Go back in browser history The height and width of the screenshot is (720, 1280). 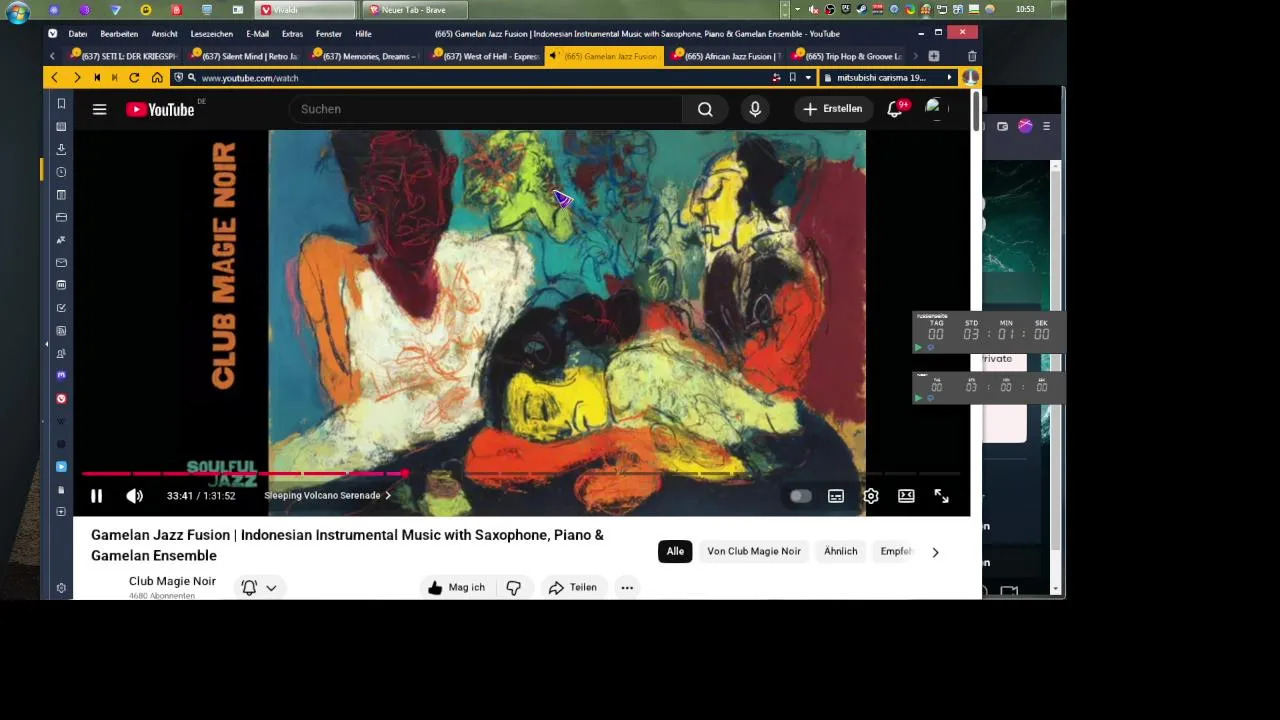pyautogui.click(x=54, y=78)
